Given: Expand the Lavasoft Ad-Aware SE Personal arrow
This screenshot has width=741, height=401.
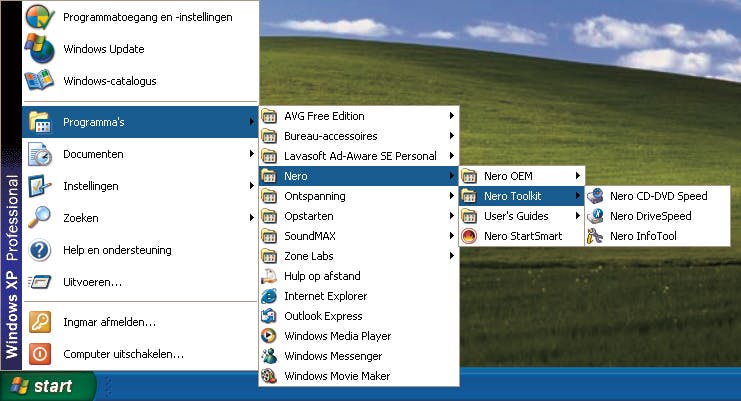Looking at the screenshot, I should [452, 155].
